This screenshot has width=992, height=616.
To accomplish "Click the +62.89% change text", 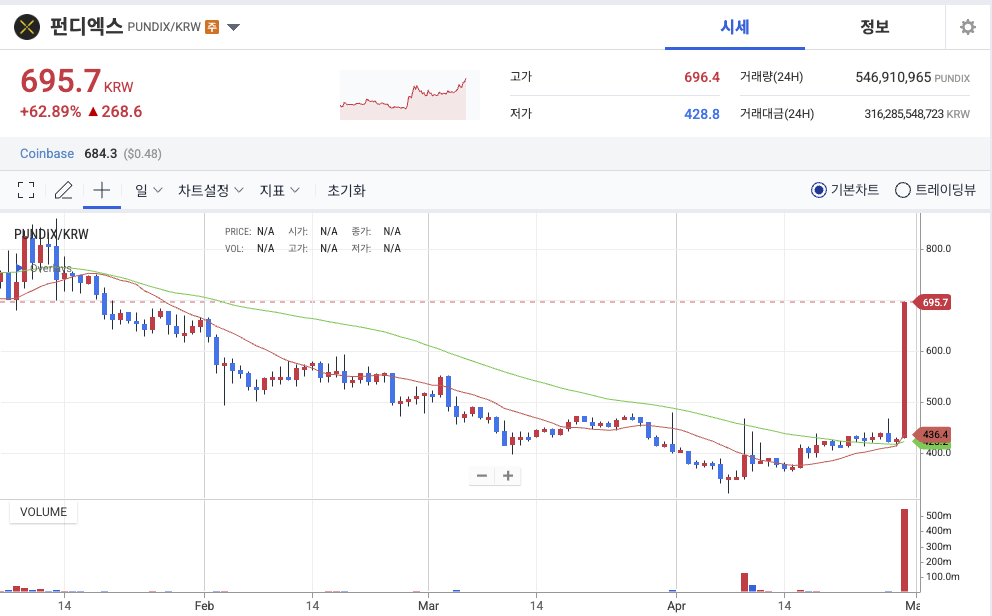I will (x=51, y=112).
